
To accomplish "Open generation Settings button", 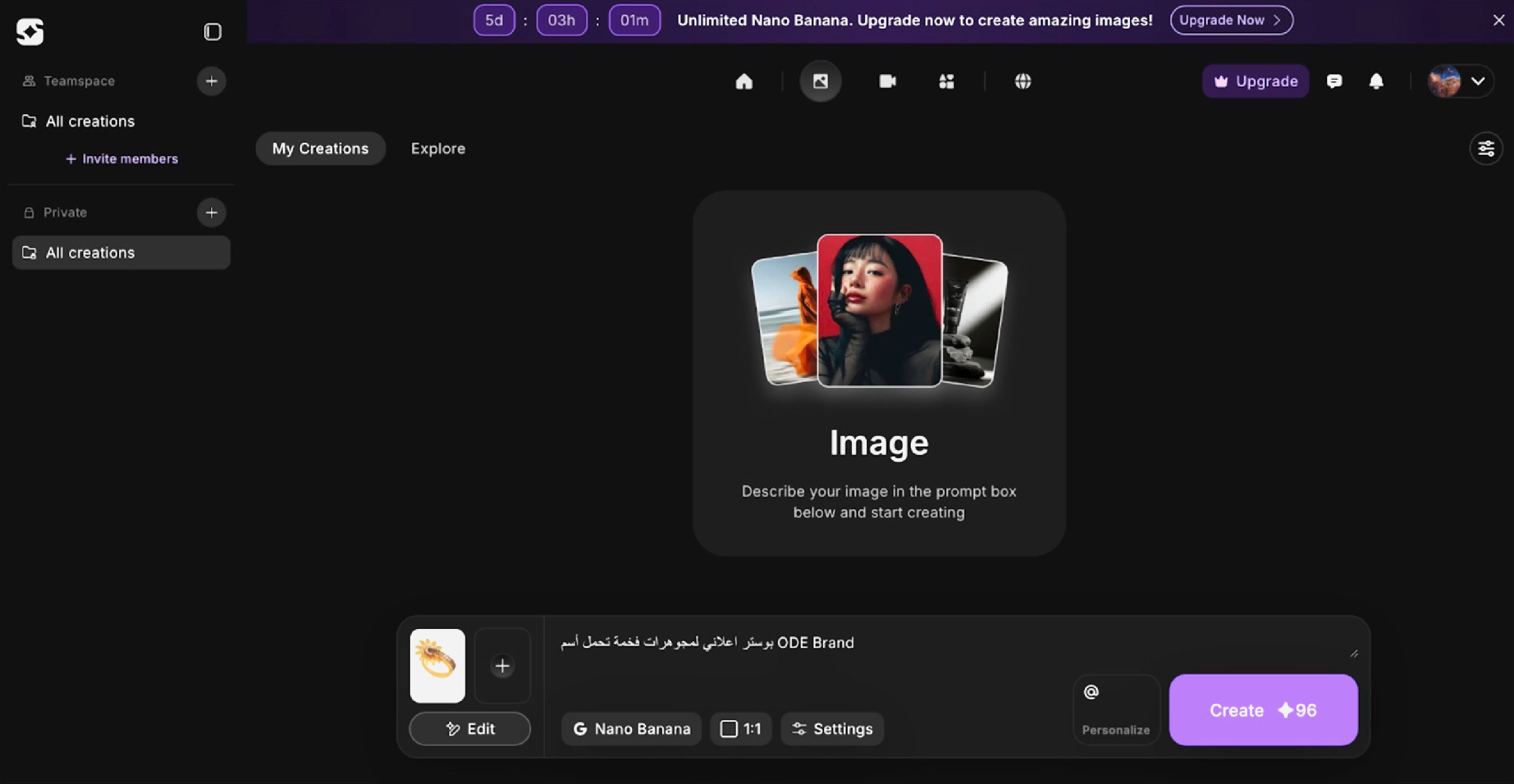I will (832, 729).
